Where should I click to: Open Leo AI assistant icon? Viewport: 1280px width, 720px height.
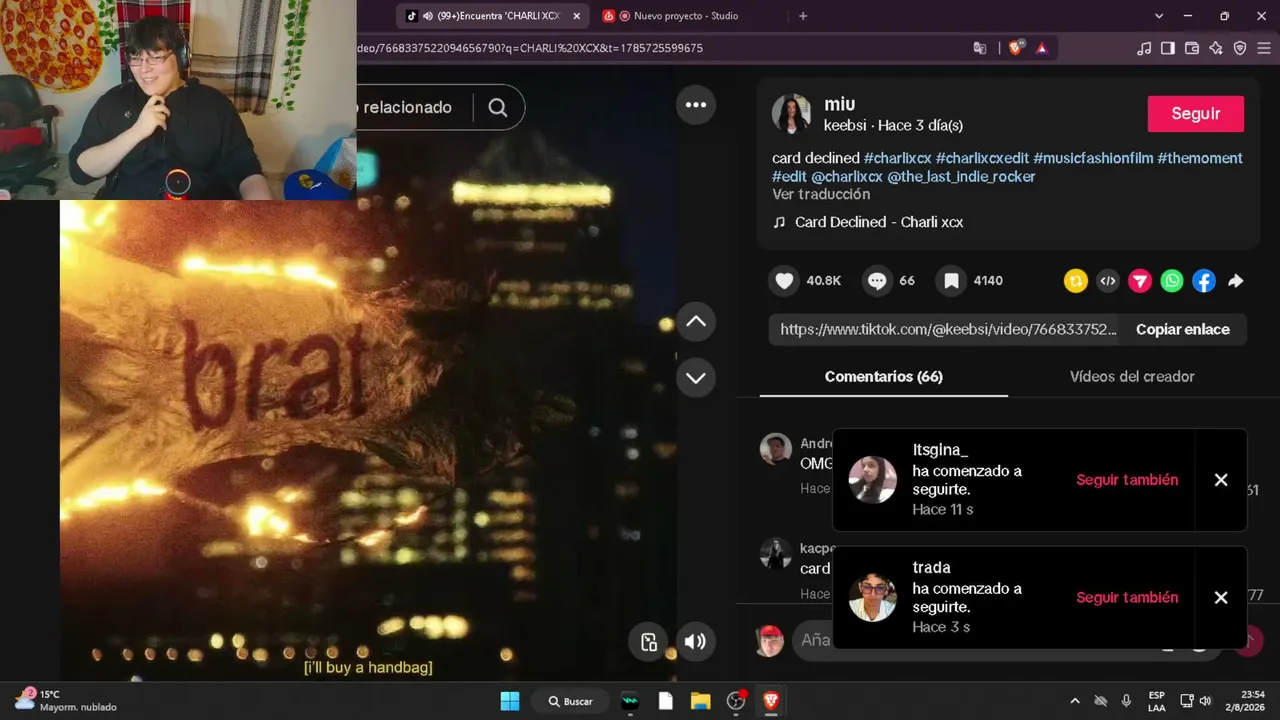(1216, 48)
